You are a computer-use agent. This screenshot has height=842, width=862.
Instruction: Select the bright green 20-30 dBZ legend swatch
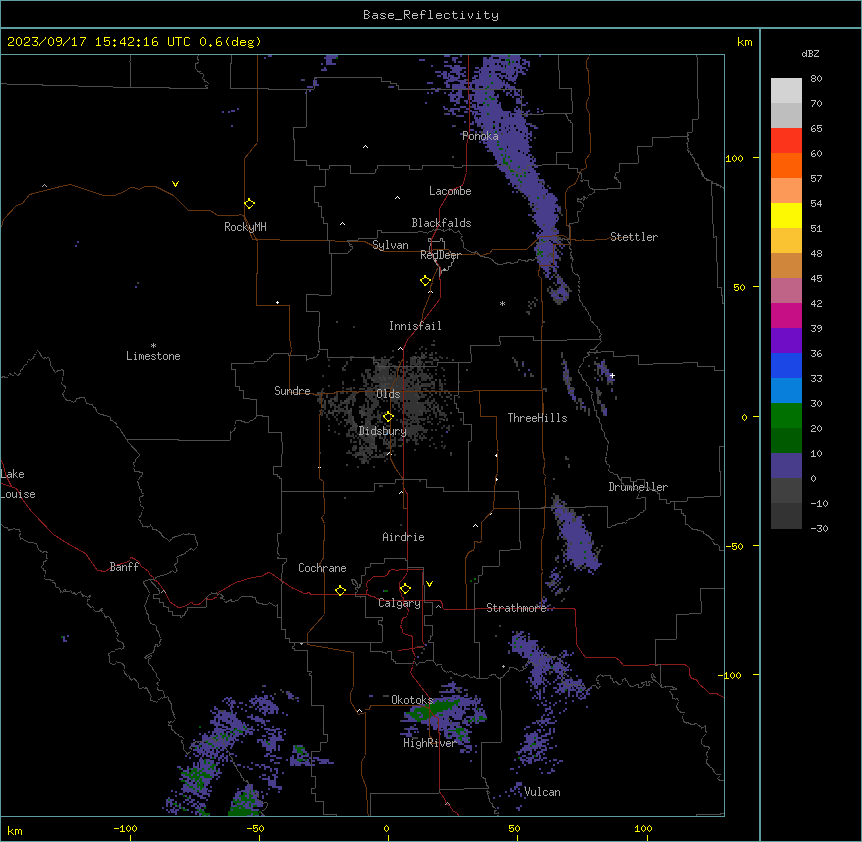click(786, 416)
